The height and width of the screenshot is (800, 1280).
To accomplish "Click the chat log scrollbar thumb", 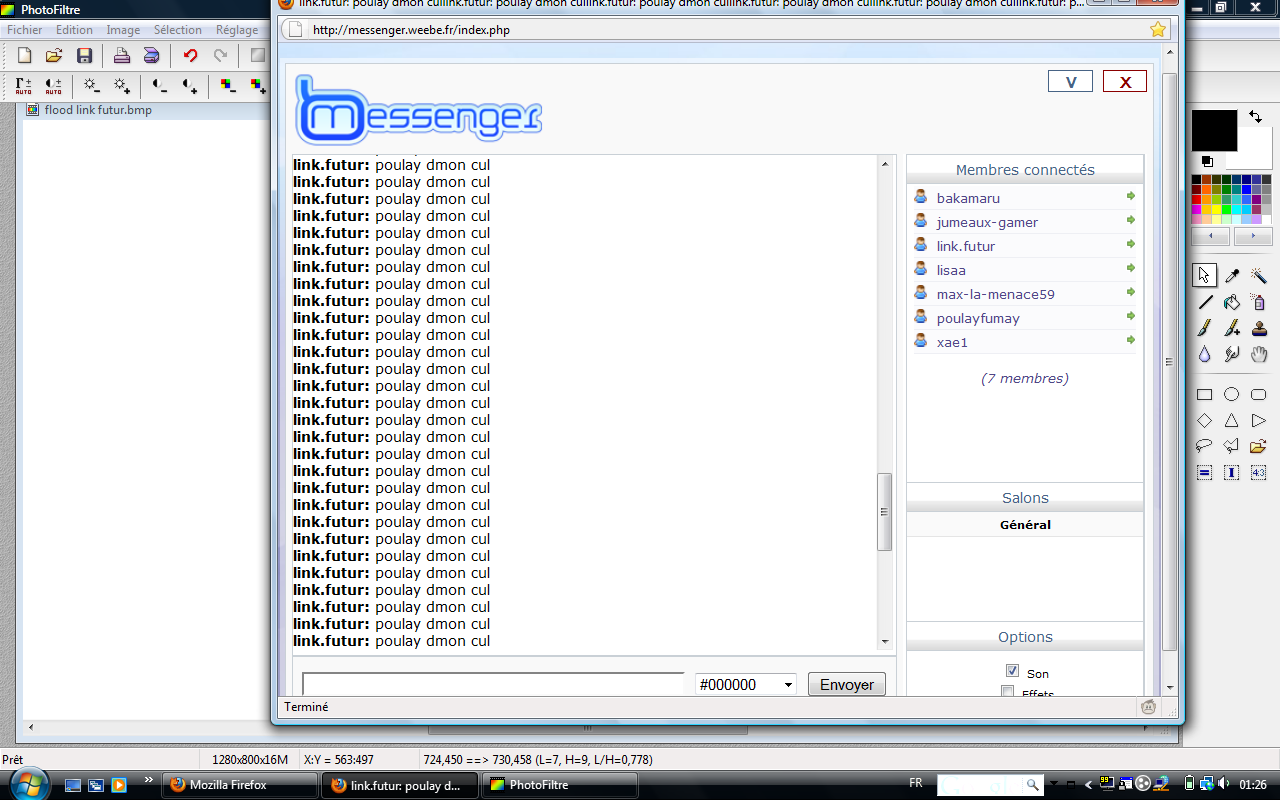I will (884, 512).
